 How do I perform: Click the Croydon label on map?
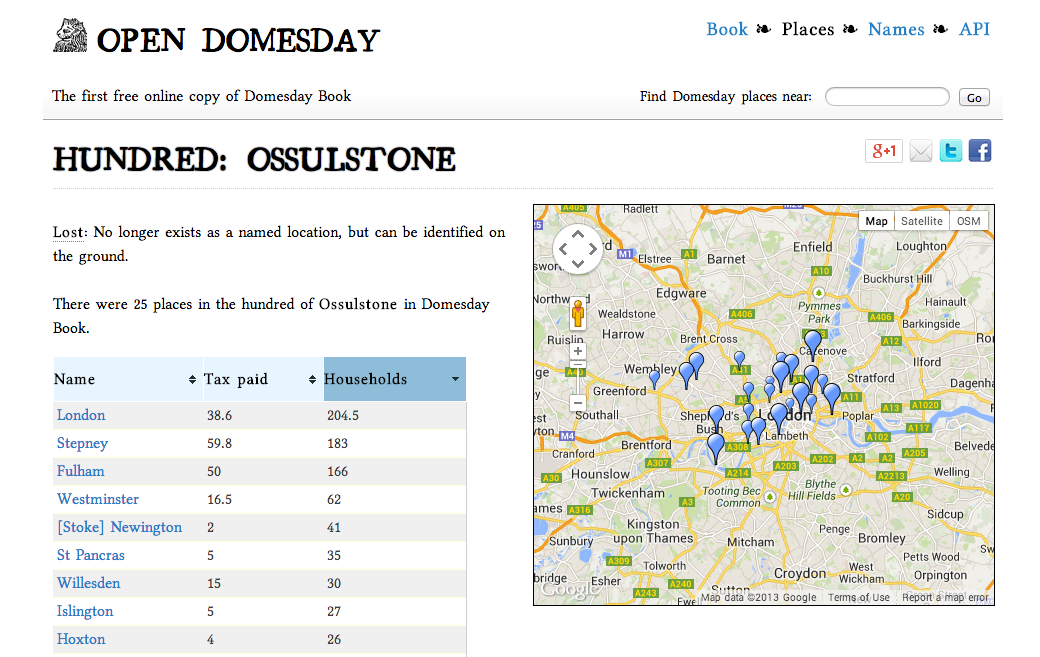click(x=800, y=573)
